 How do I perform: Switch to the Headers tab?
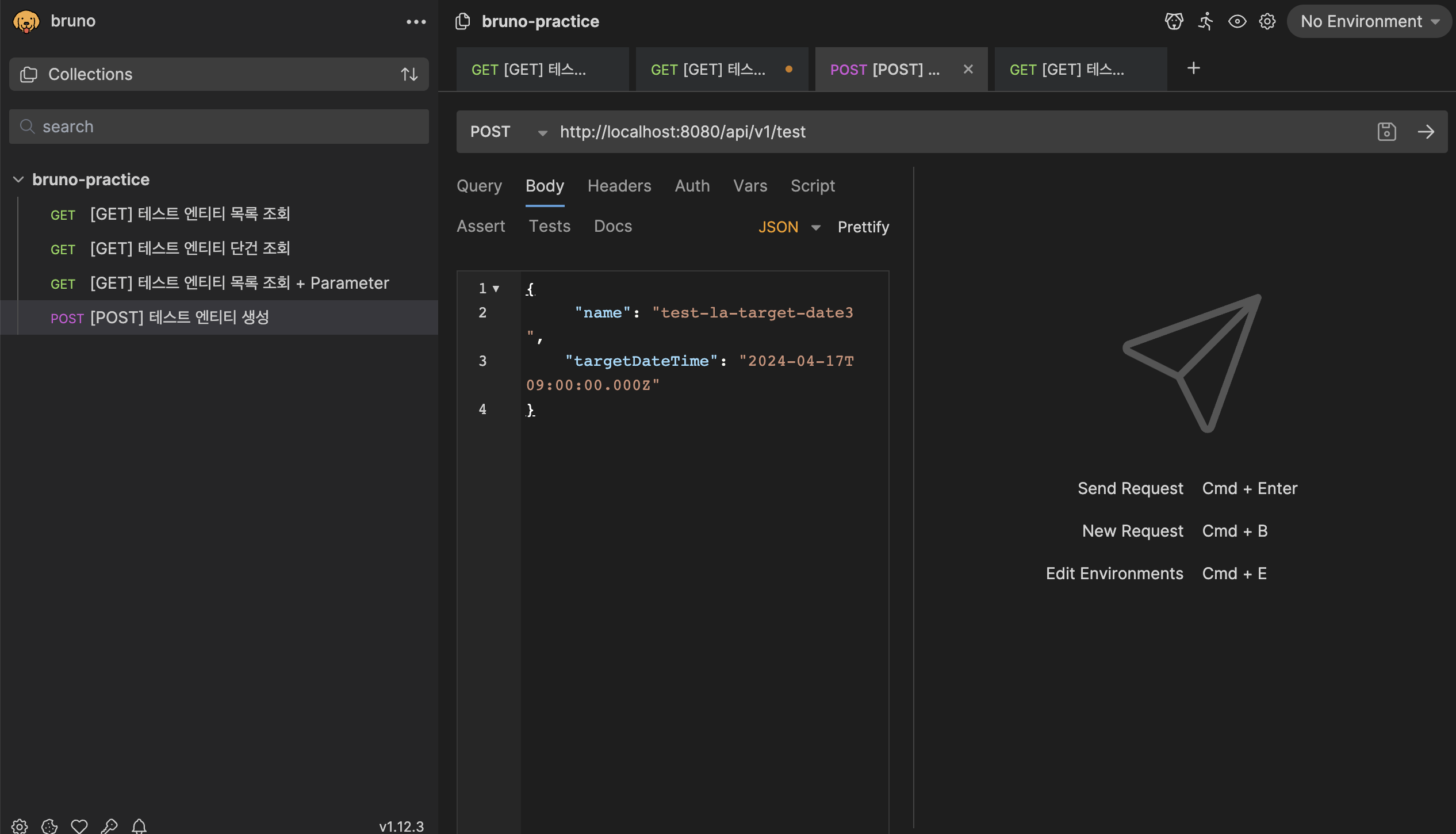(x=619, y=186)
